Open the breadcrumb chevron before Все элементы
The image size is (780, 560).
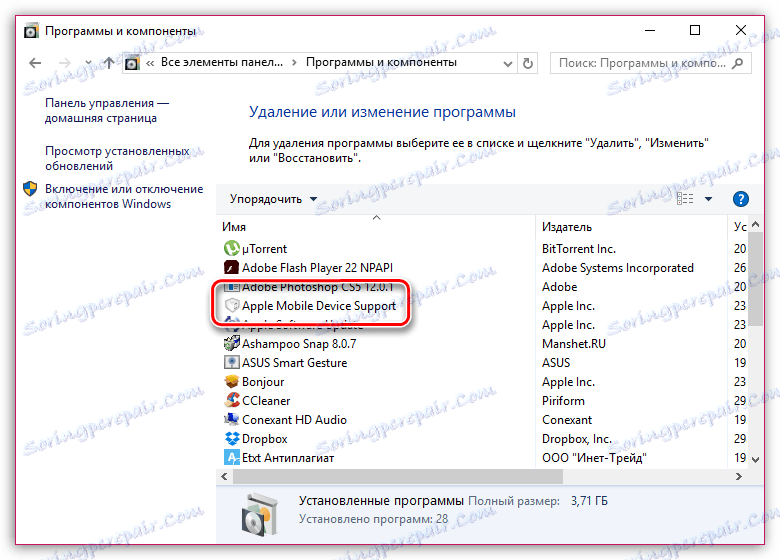[150, 63]
